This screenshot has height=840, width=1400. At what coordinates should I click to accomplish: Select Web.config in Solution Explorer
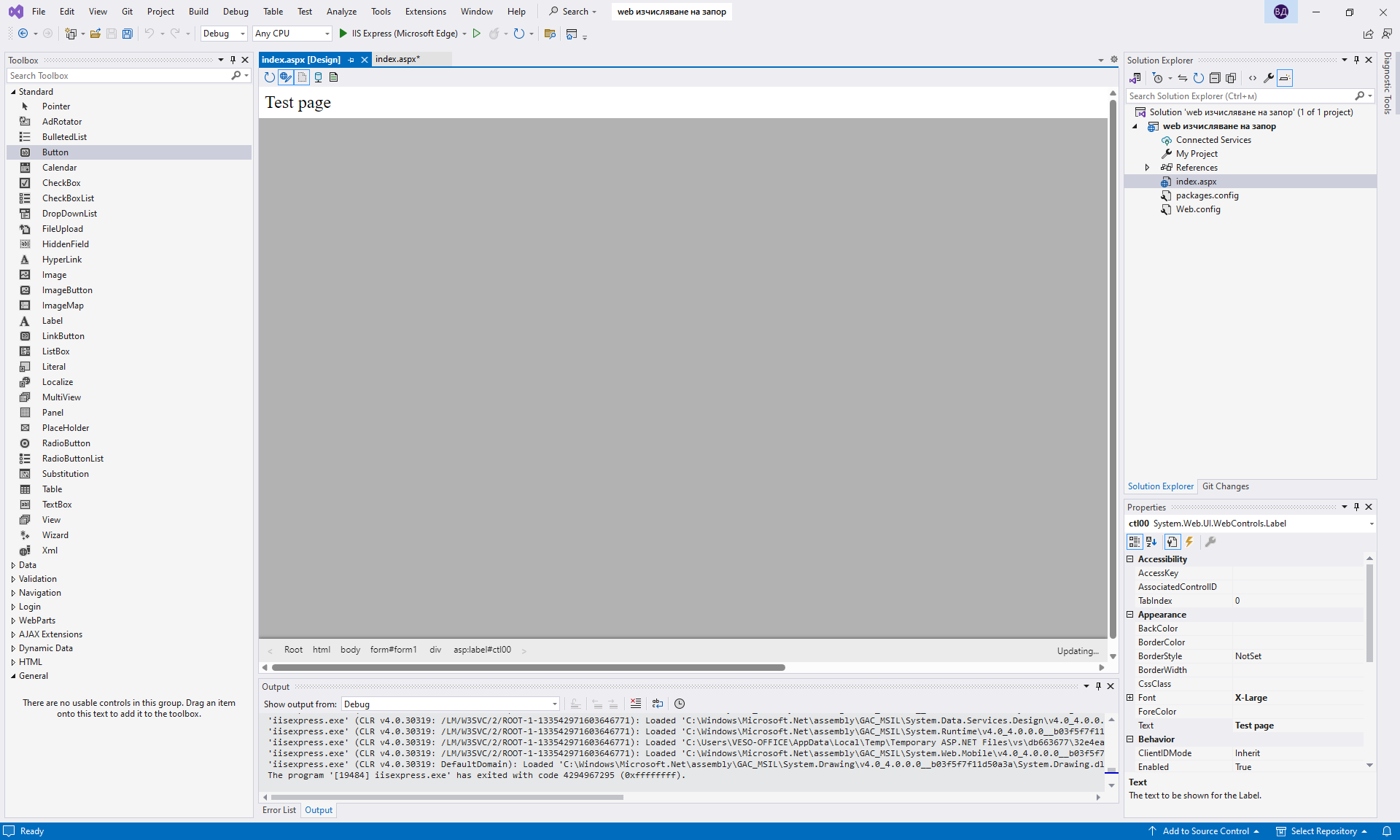[1198, 209]
